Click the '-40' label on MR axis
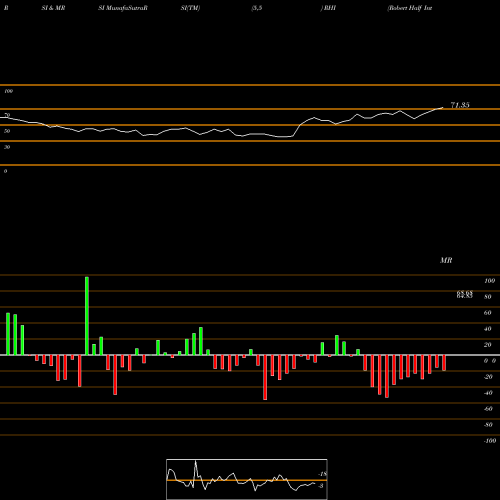Image resolution: width=500 pixels, height=500 pixels. pyautogui.click(x=488, y=393)
